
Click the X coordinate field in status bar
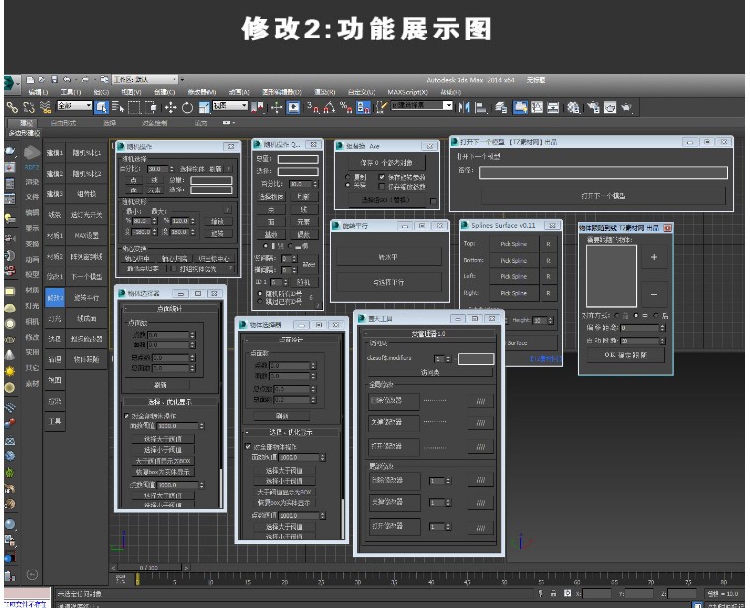pos(596,594)
